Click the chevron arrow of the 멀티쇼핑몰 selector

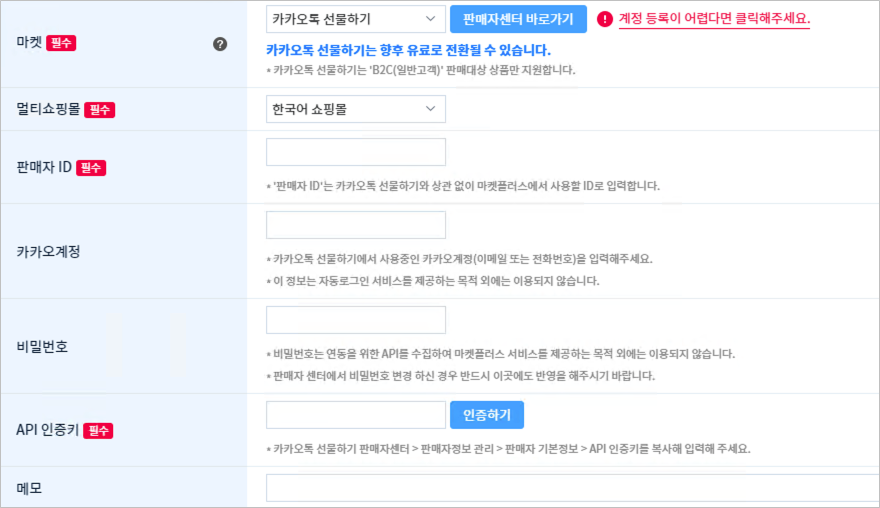pyautogui.click(x=430, y=109)
